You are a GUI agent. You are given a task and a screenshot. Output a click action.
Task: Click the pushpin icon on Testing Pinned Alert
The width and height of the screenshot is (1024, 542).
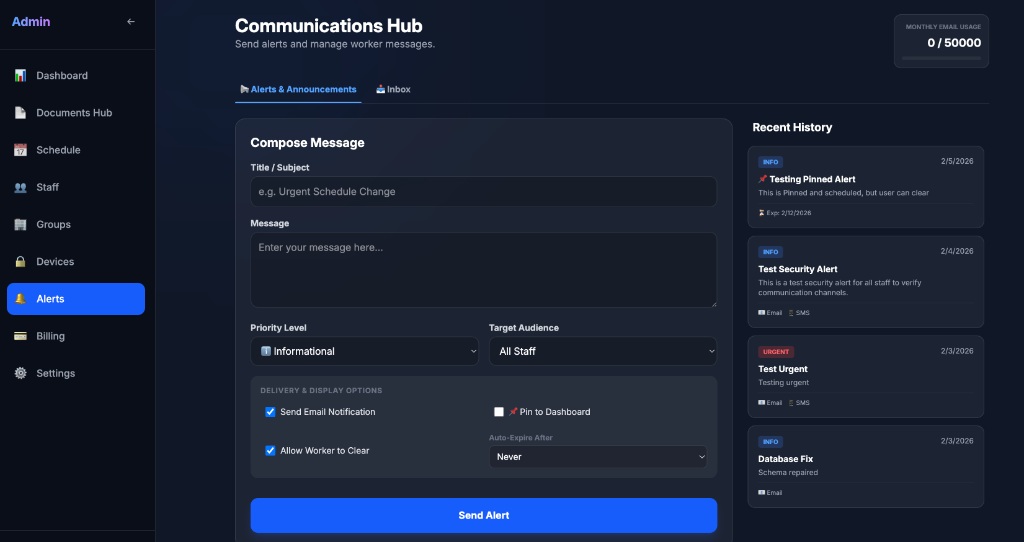[x=762, y=179]
